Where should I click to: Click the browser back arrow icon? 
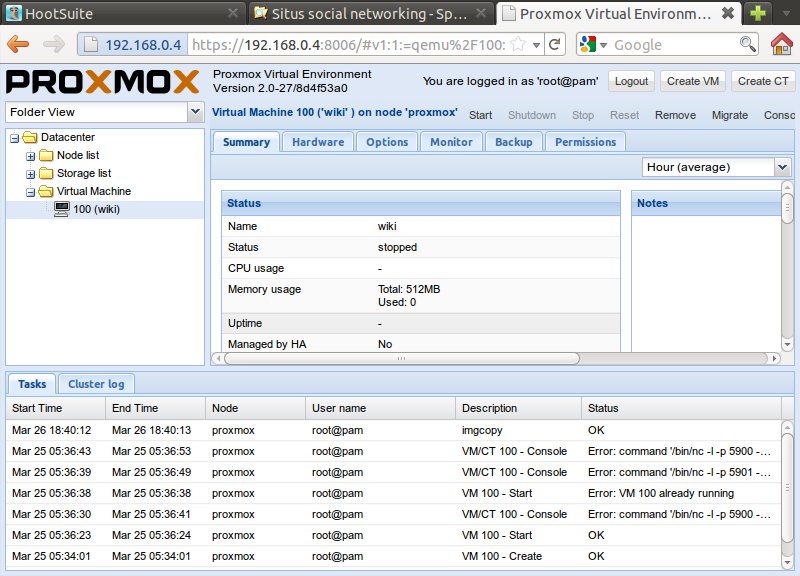point(19,45)
